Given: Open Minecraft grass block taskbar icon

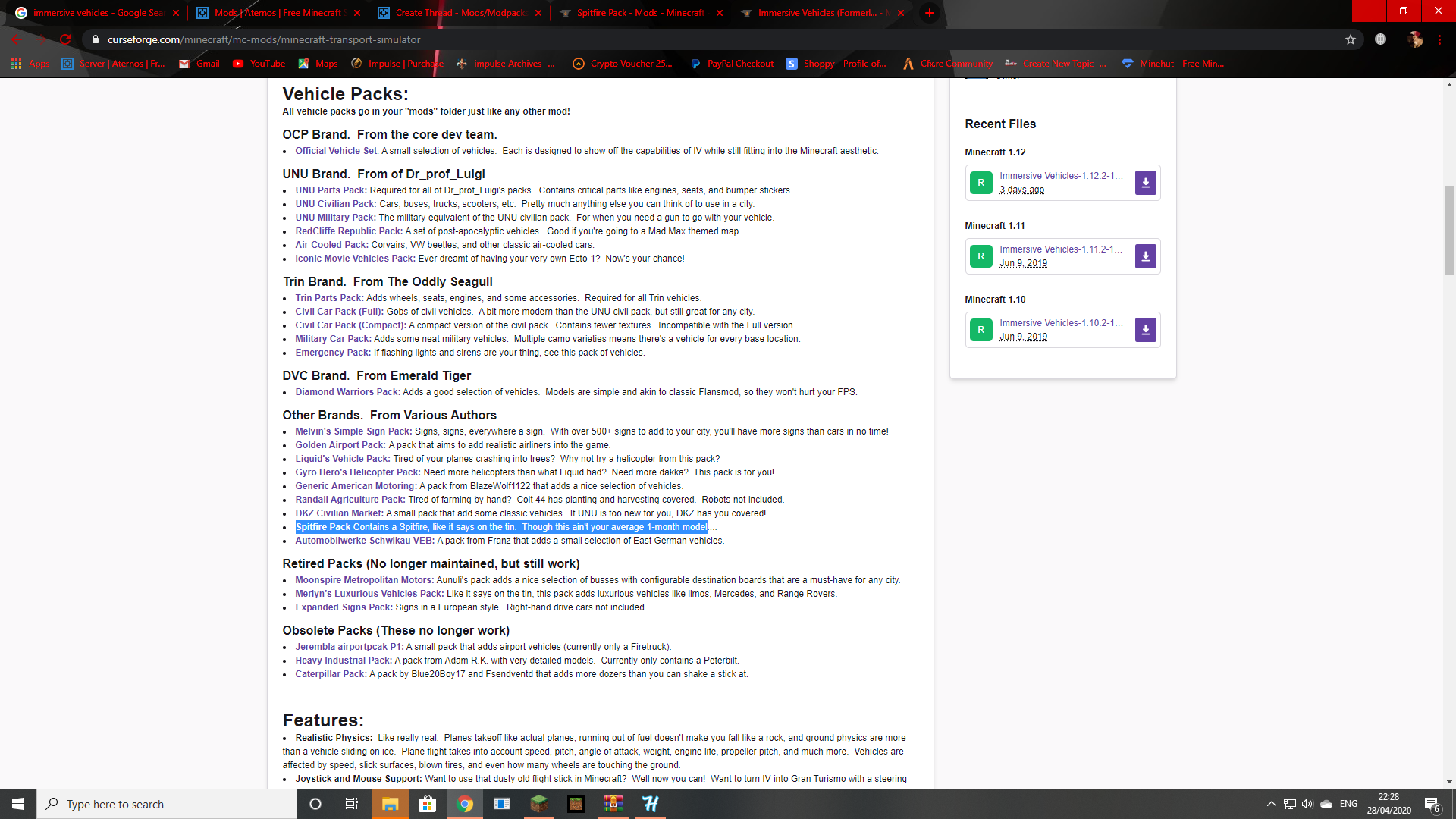Looking at the screenshot, I should point(539,804).
